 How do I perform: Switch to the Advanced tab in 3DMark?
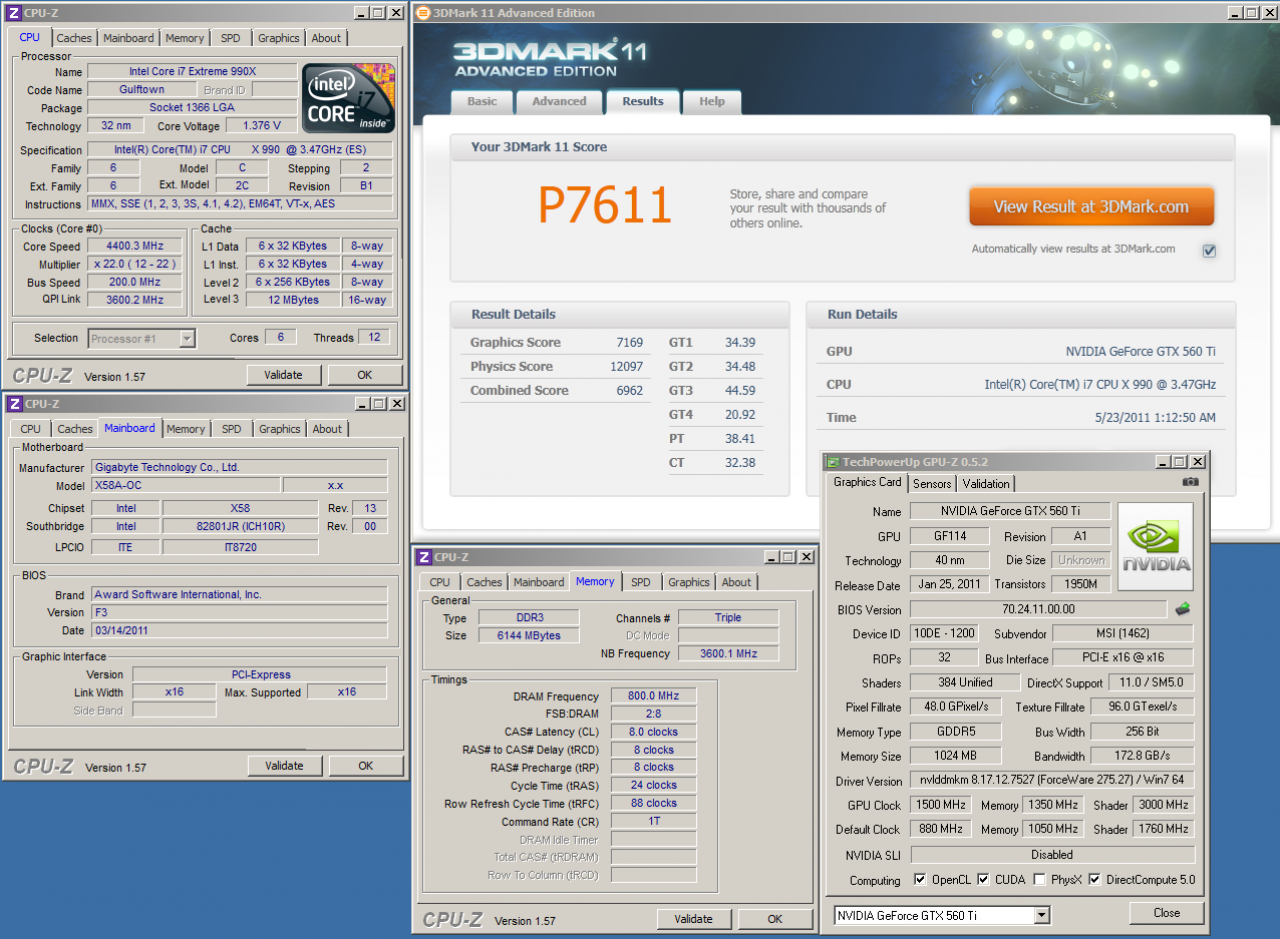point(559,101)
